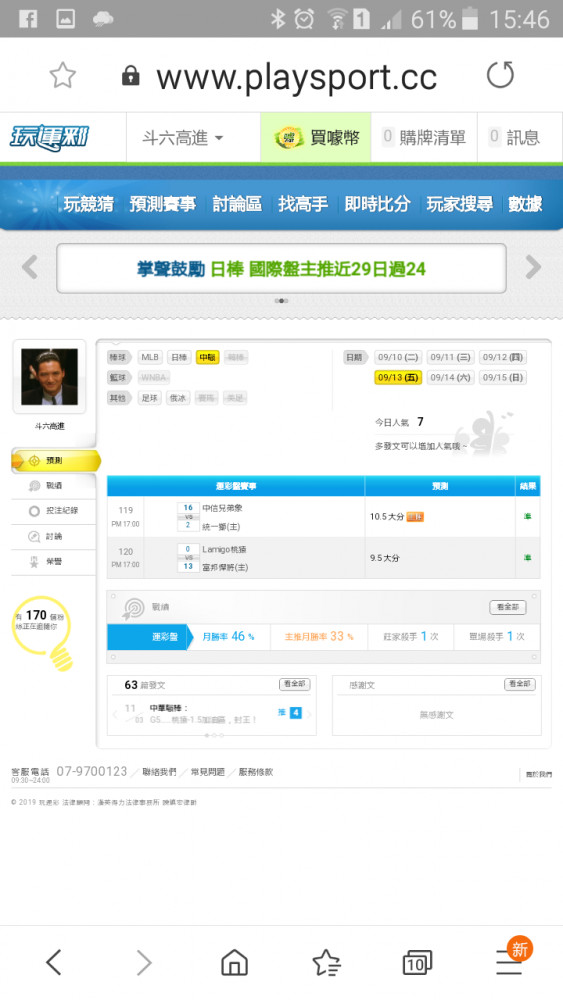Go to 預測賽事 in the navigation bar
Viewport: 563px width, 1000px height.
pos(163,204)
